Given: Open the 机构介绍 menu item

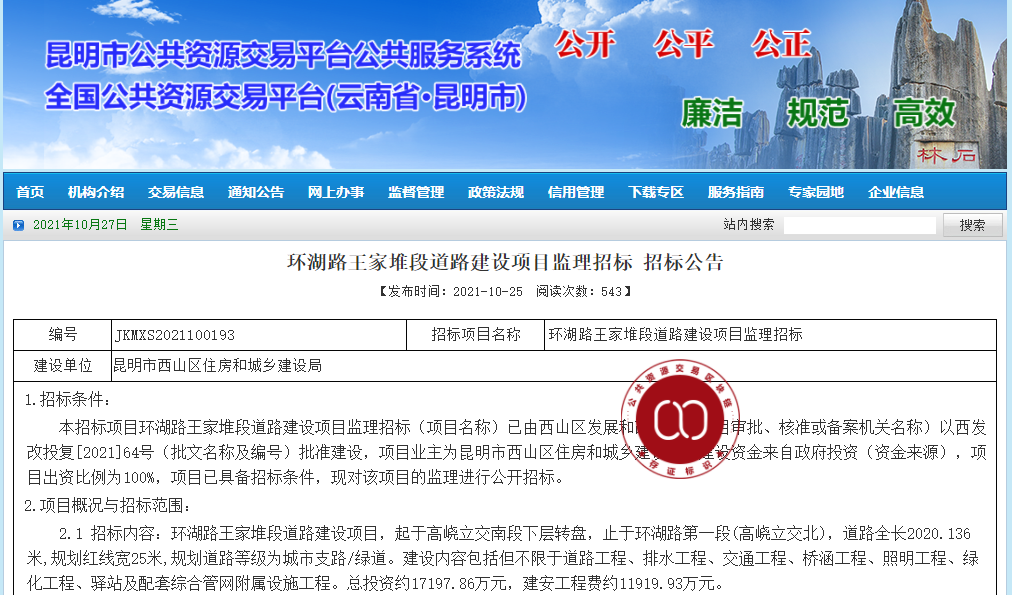Looking at the screenshot, I should coord(96,193).
